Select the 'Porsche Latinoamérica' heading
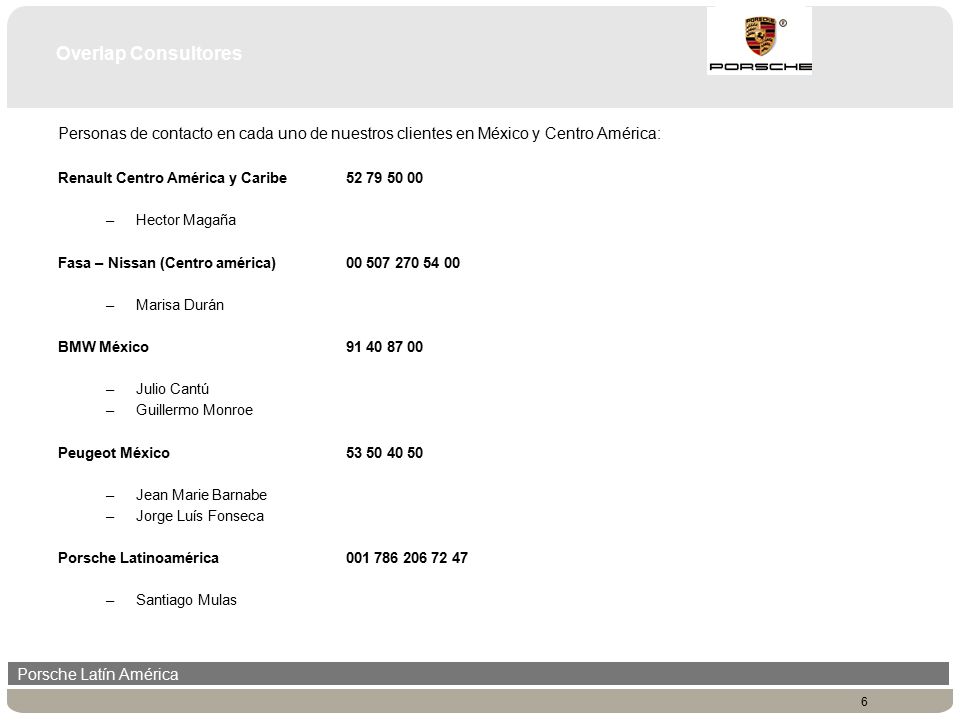Image resolution: width=960 pixels, height=720 pixels. pyautogui.click(x=138, y=558)
